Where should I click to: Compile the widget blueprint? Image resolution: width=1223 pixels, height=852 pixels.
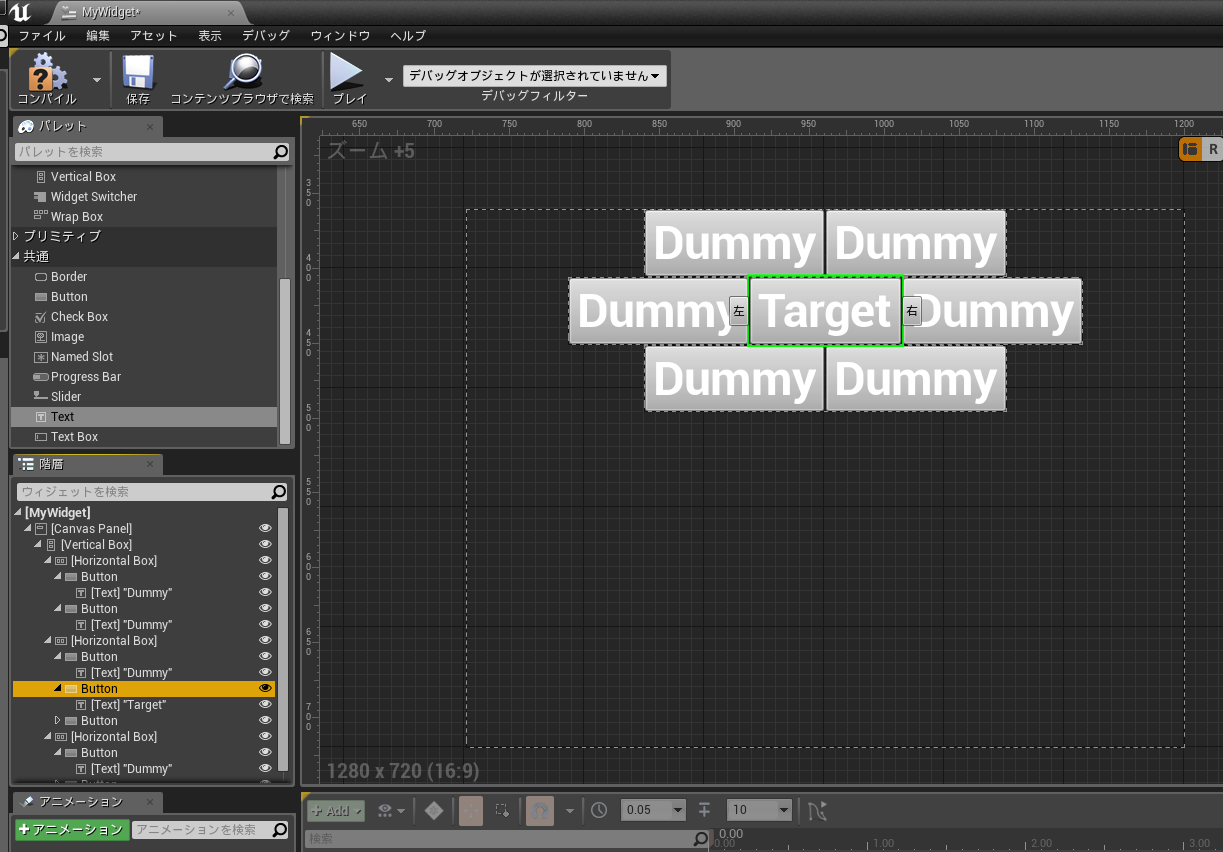tap(47, 79)
